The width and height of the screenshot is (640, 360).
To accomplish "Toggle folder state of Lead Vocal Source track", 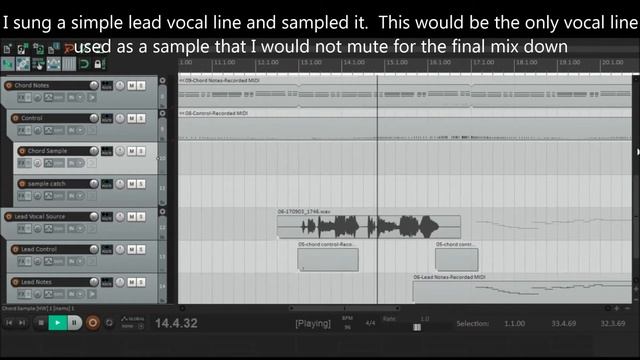I will point(162,211).
